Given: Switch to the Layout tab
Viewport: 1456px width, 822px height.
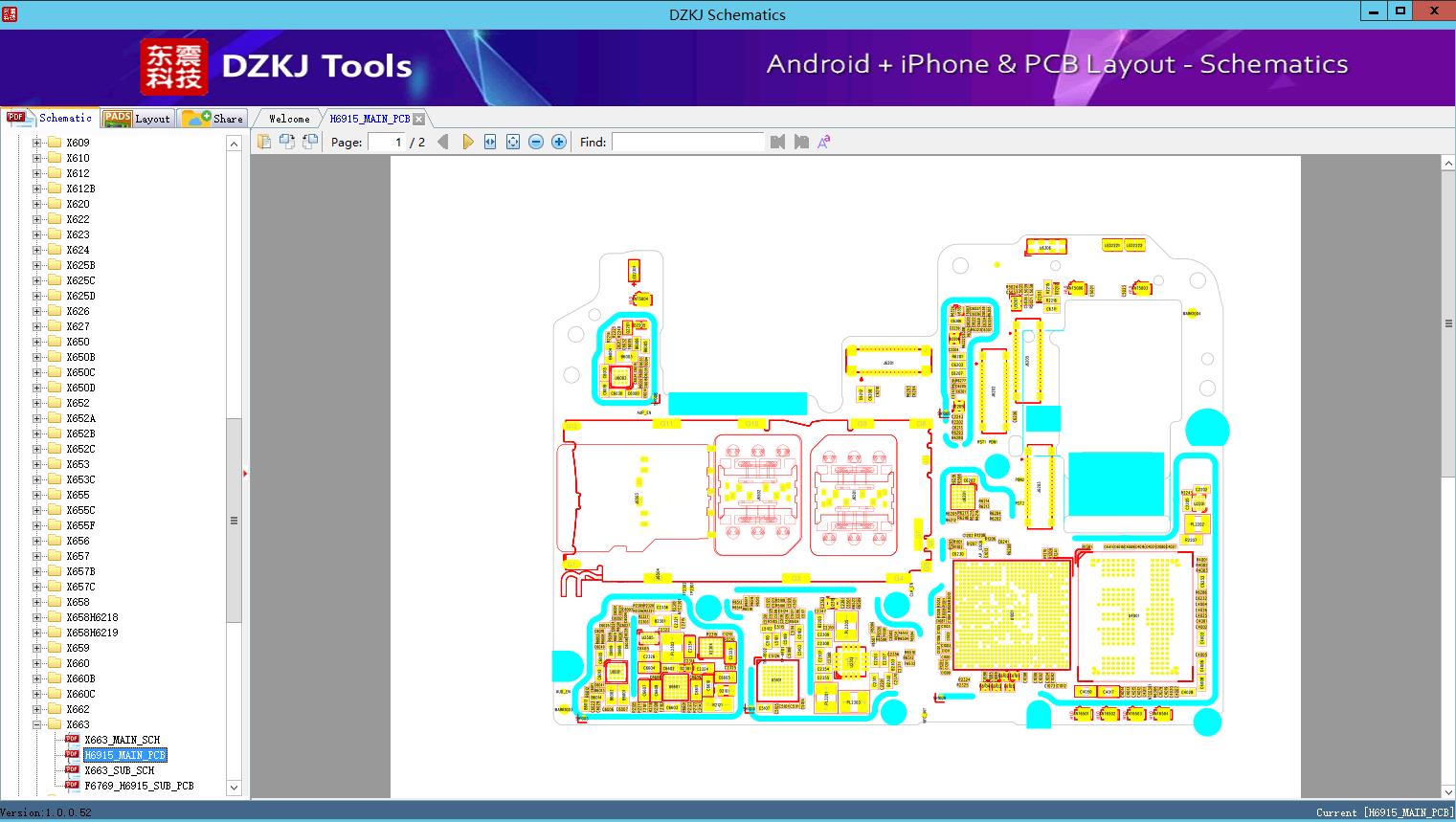Looking at the screenshot, I should click(x=137, y=119).
